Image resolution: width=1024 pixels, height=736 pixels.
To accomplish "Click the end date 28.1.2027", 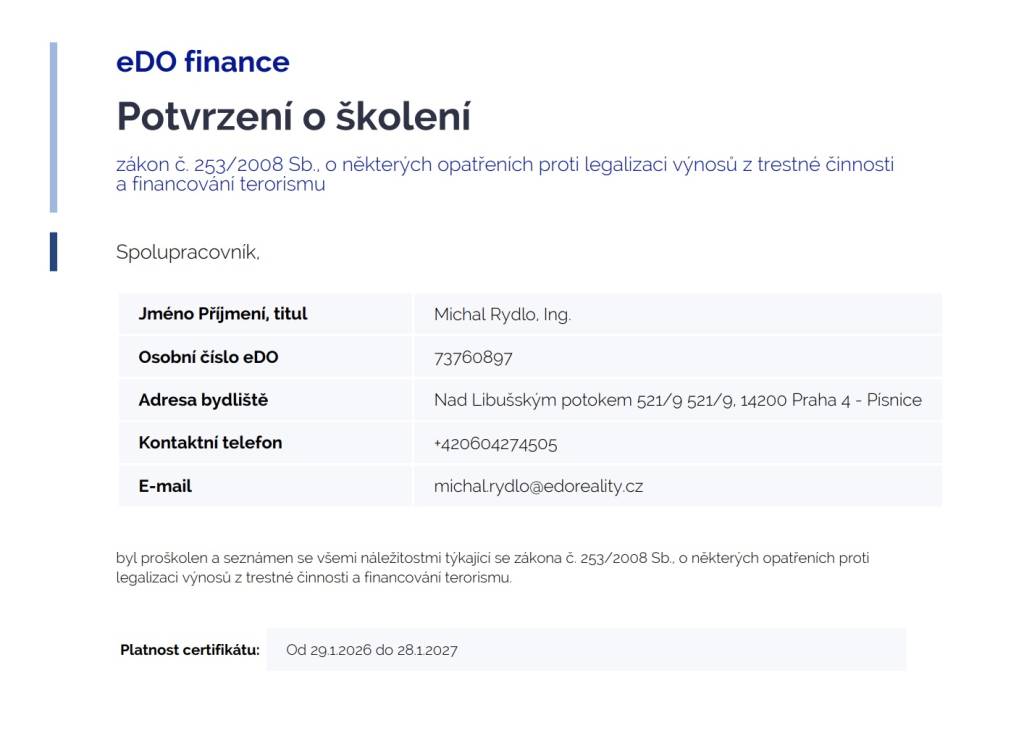I will [x=427, y=650].
